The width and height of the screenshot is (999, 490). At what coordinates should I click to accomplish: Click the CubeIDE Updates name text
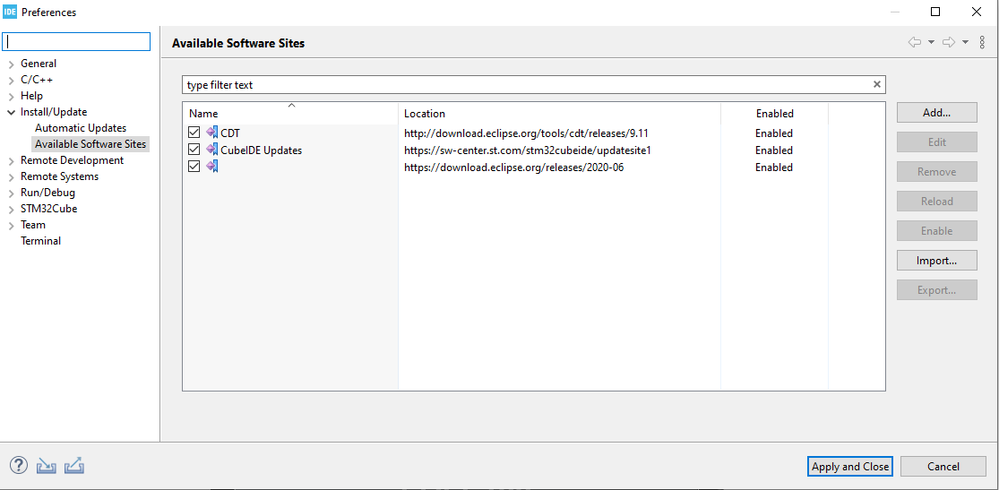[x=261, y=150]
